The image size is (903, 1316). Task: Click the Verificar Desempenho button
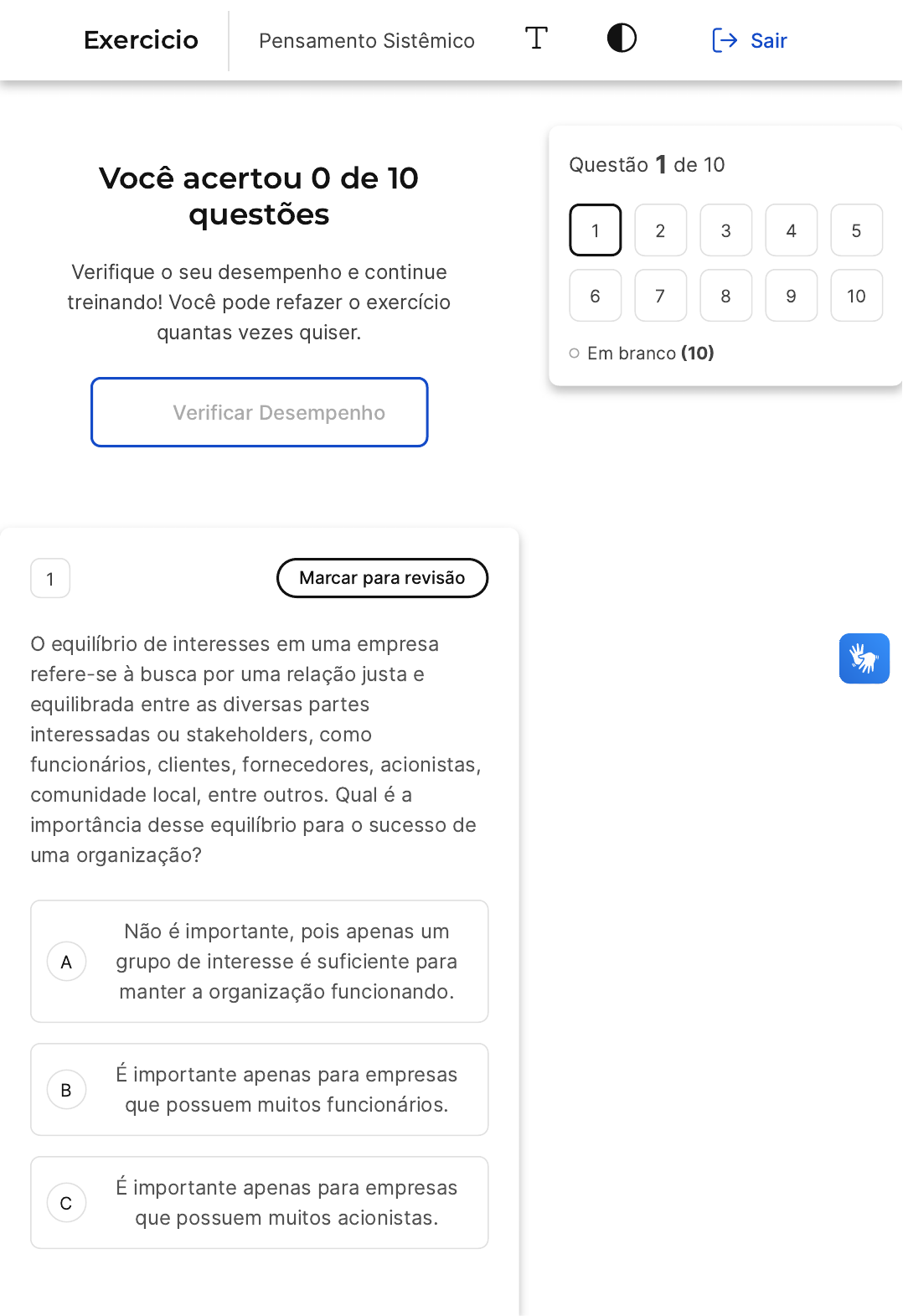(260, 412)
